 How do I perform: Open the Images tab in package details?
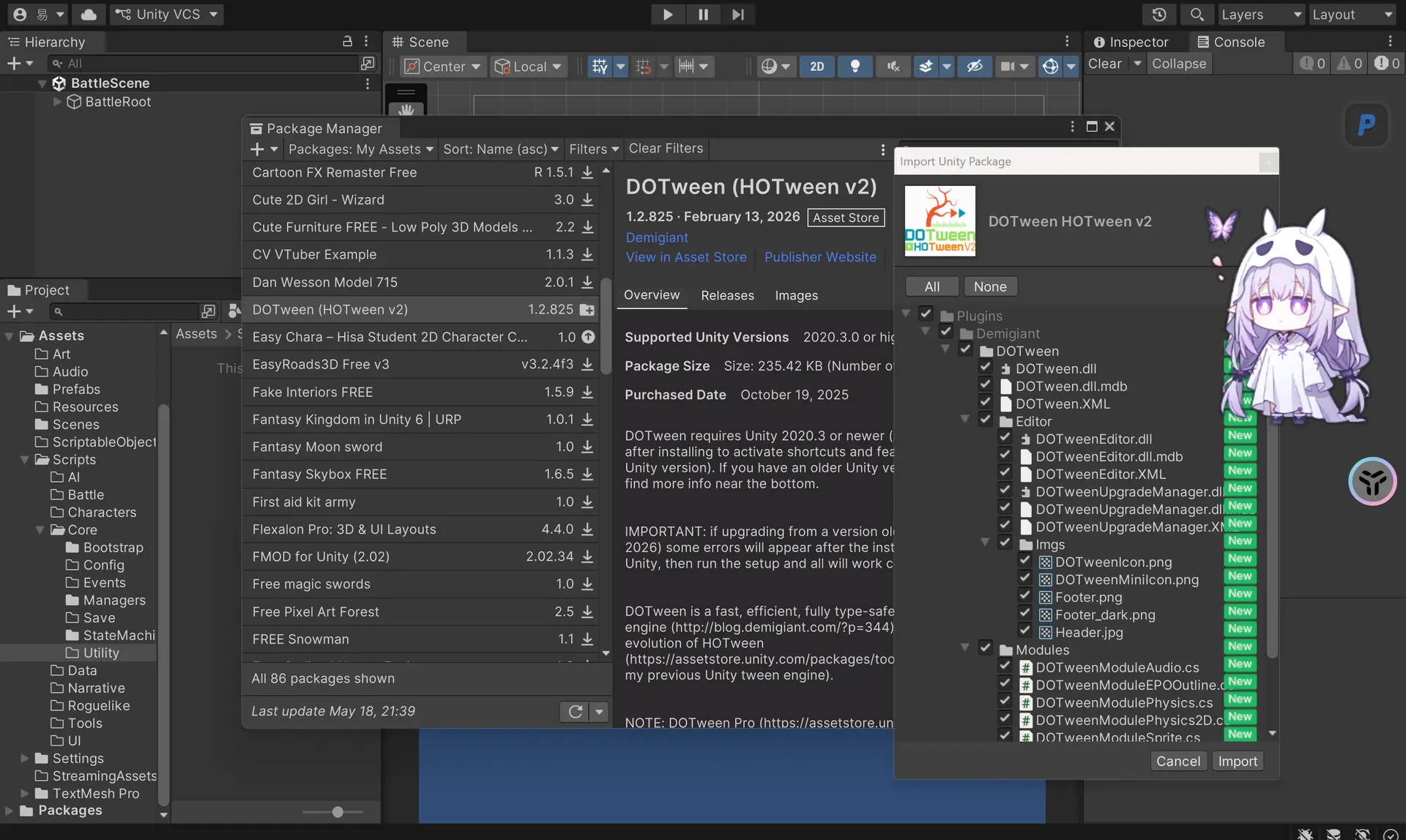(796, 296)
